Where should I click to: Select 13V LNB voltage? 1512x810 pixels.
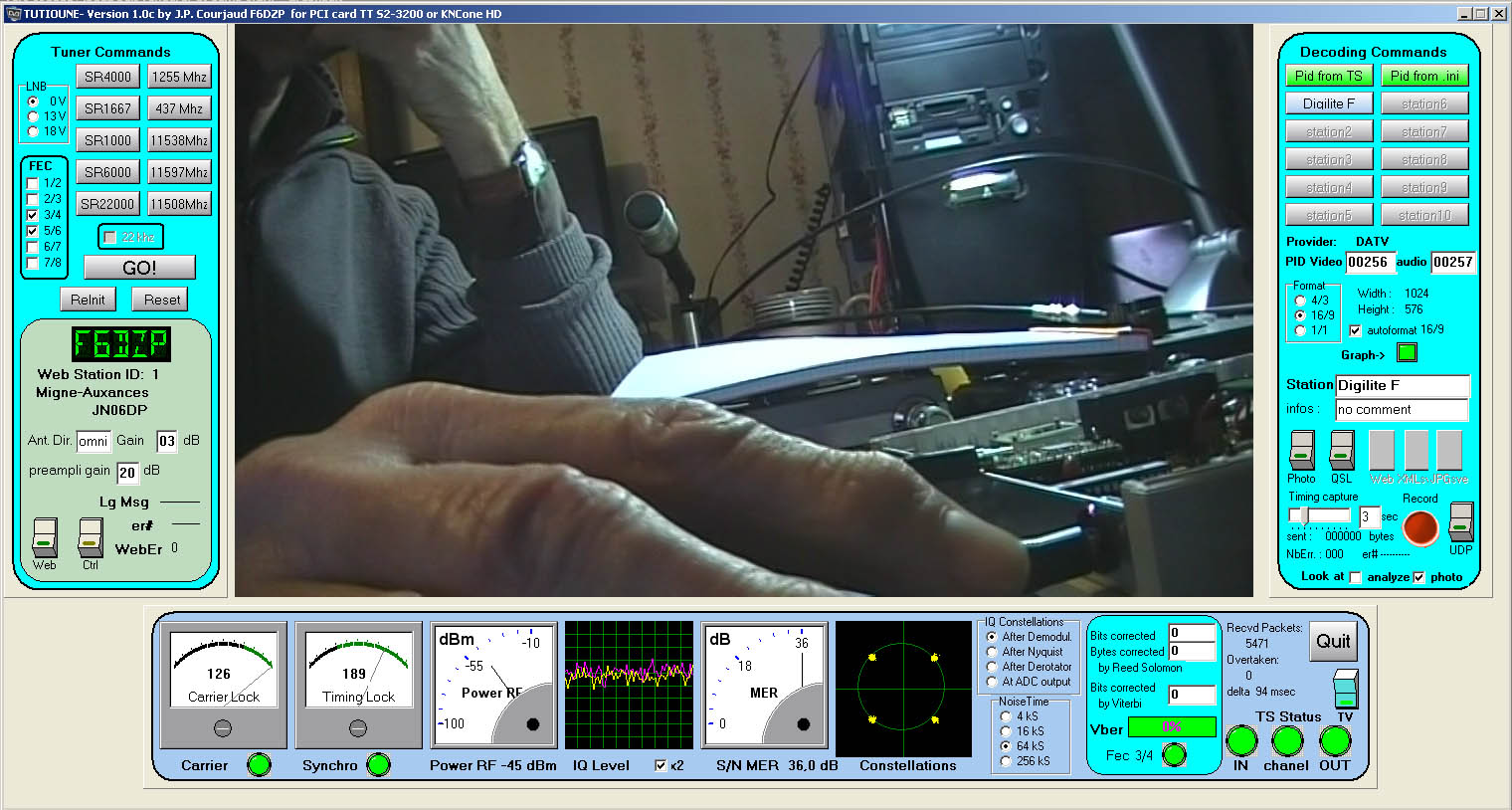click(x=34, y=114)
